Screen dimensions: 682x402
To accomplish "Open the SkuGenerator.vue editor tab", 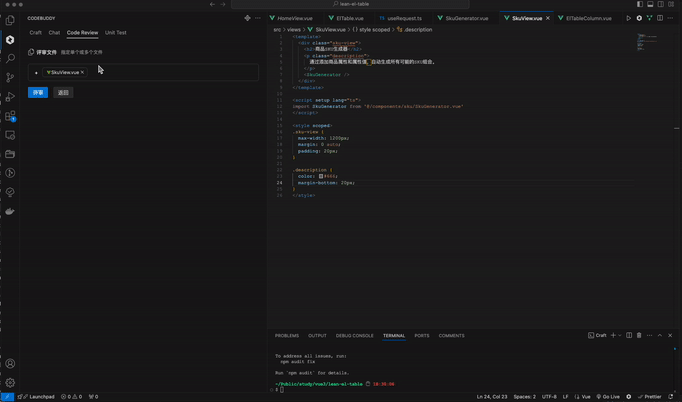I will click(466, 18).
